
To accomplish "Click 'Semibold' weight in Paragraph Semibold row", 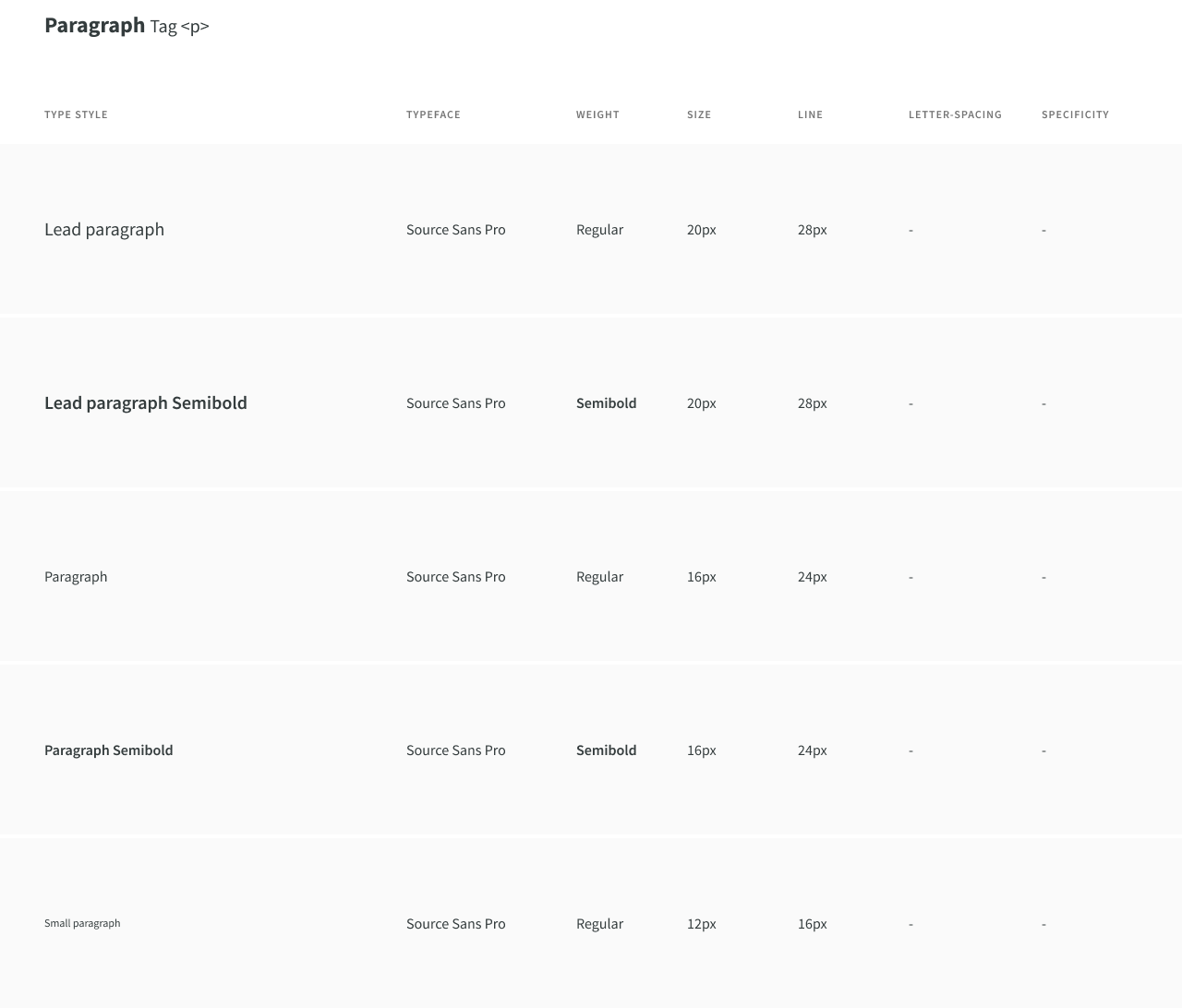I will [x=606, y=750].
